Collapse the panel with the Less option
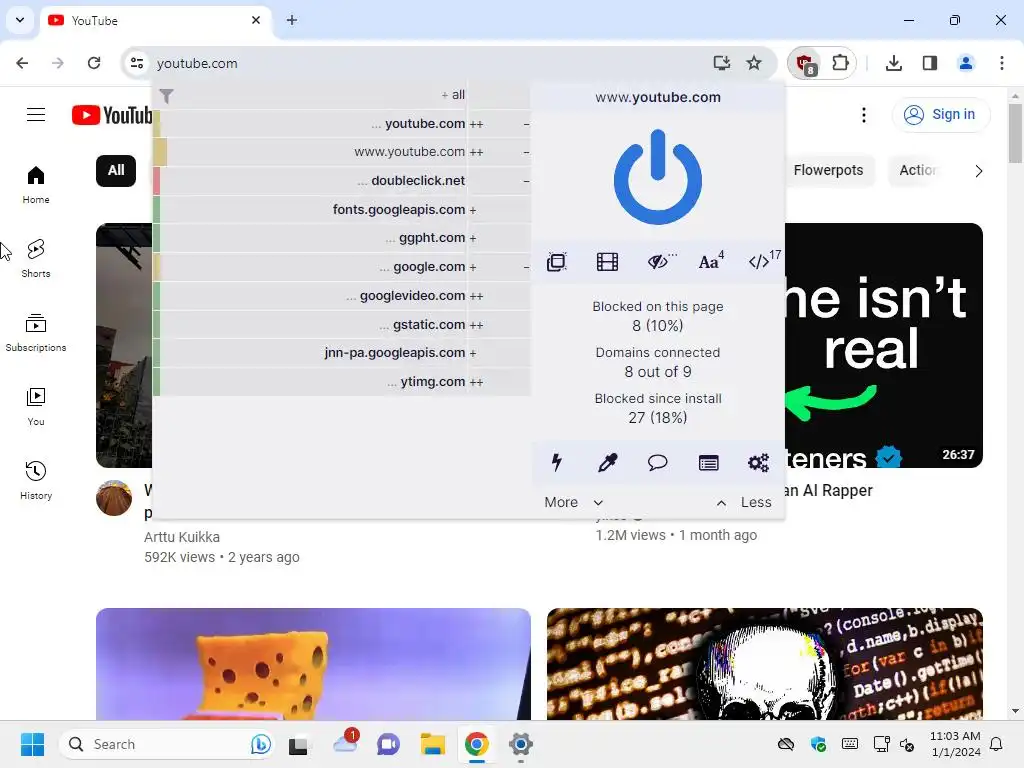The height and width of the screenshot is (768, 1024). [744, 502]
